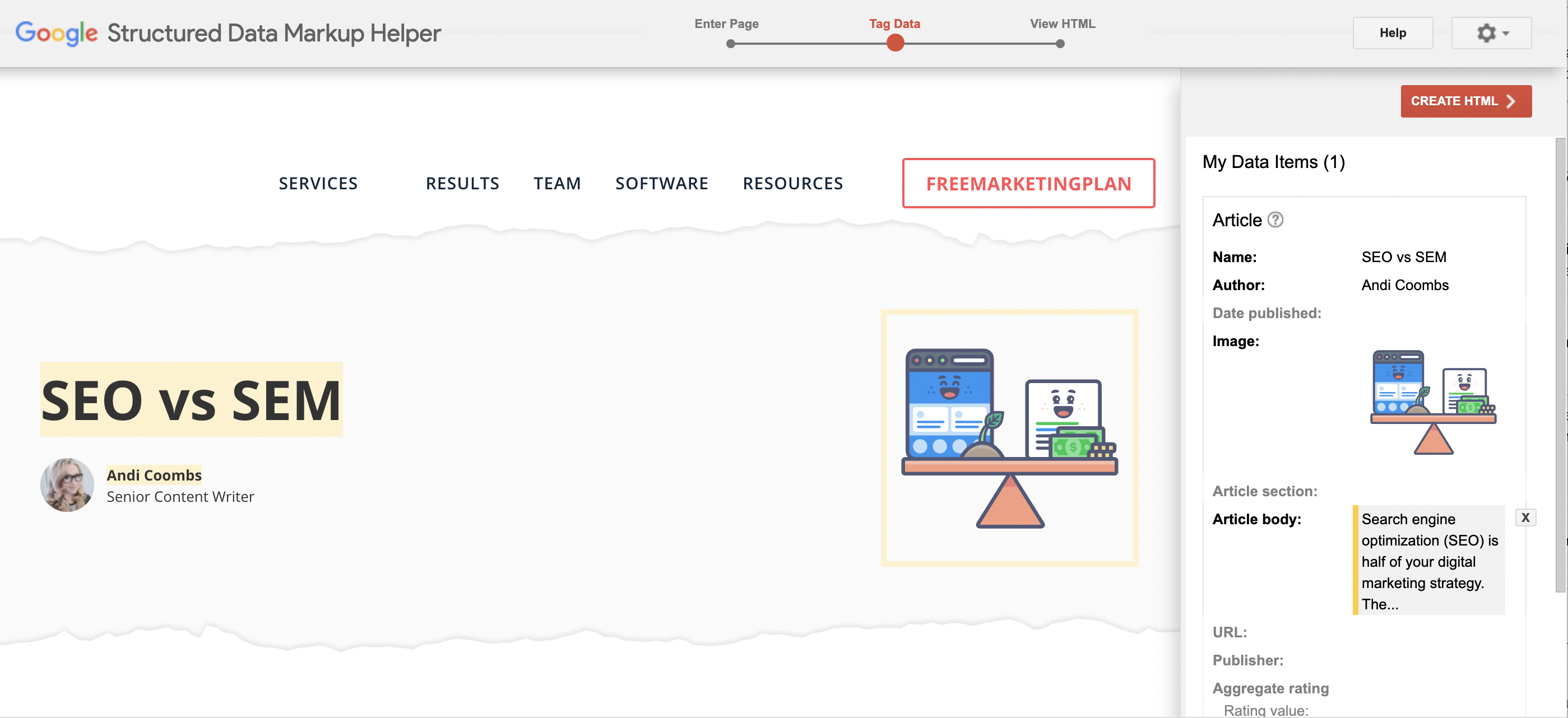Click the Structured Data Markup Helper title
The image size is (1568, 718).
[x=274, y=33]
